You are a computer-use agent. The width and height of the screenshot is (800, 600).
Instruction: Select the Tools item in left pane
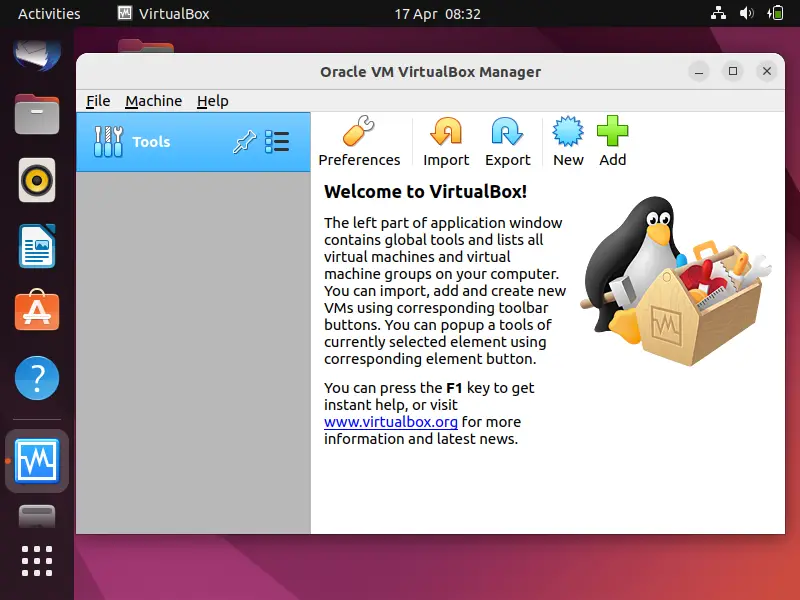point(193,142)
